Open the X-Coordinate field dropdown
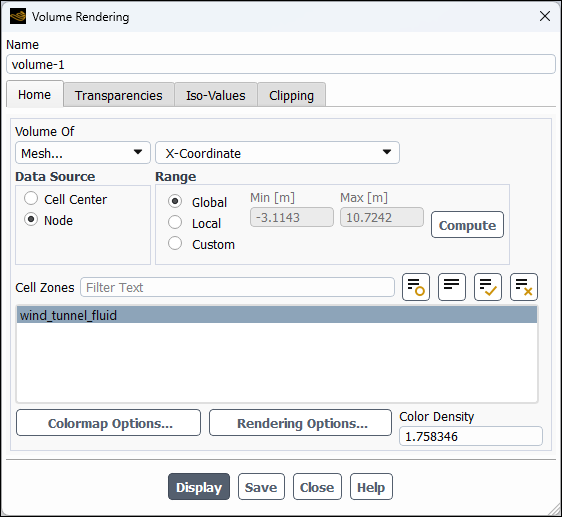 click(x=277, y=153)
